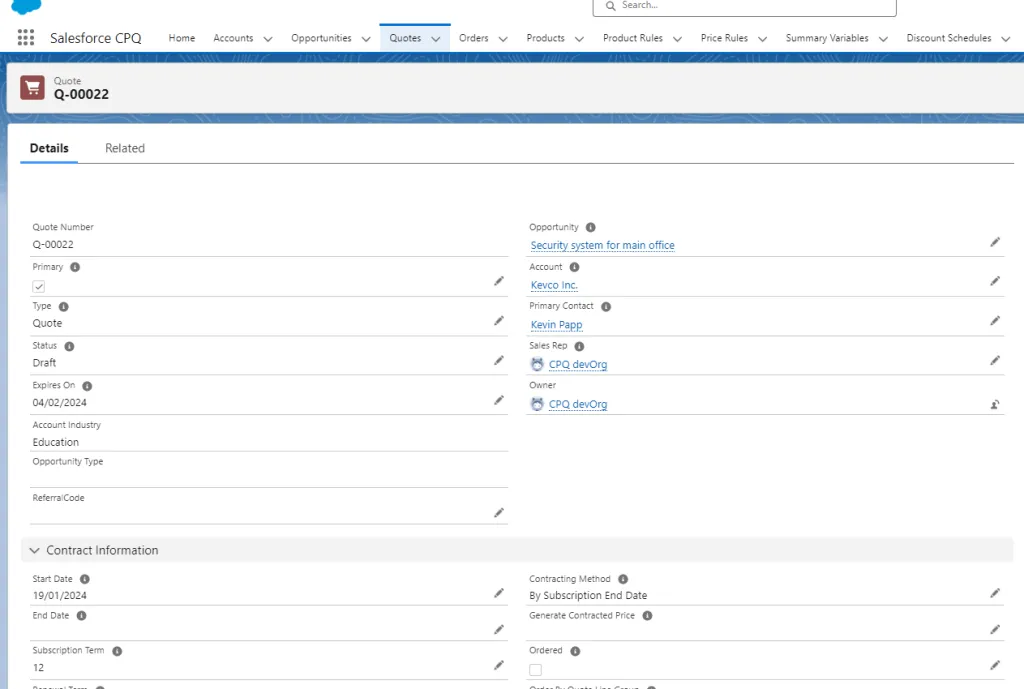Open Security system for main office link
Image resolution: width=1024 pixels, height=689 pixels.
pos(602,245)
